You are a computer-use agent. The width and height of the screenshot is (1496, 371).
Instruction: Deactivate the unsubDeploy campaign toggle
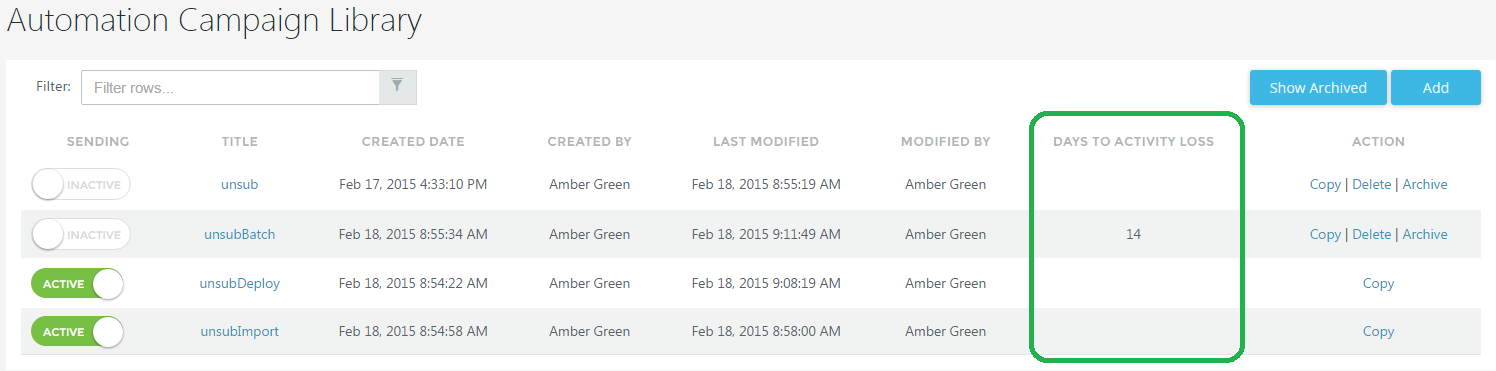pos(77,284)
